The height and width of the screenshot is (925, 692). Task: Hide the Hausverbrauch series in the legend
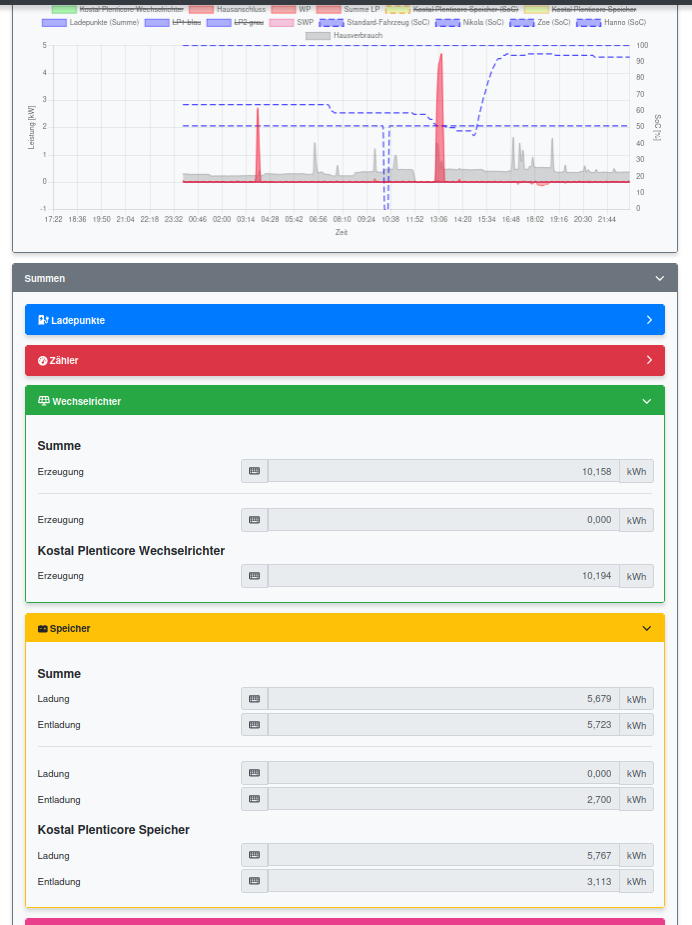click(344, 35)
